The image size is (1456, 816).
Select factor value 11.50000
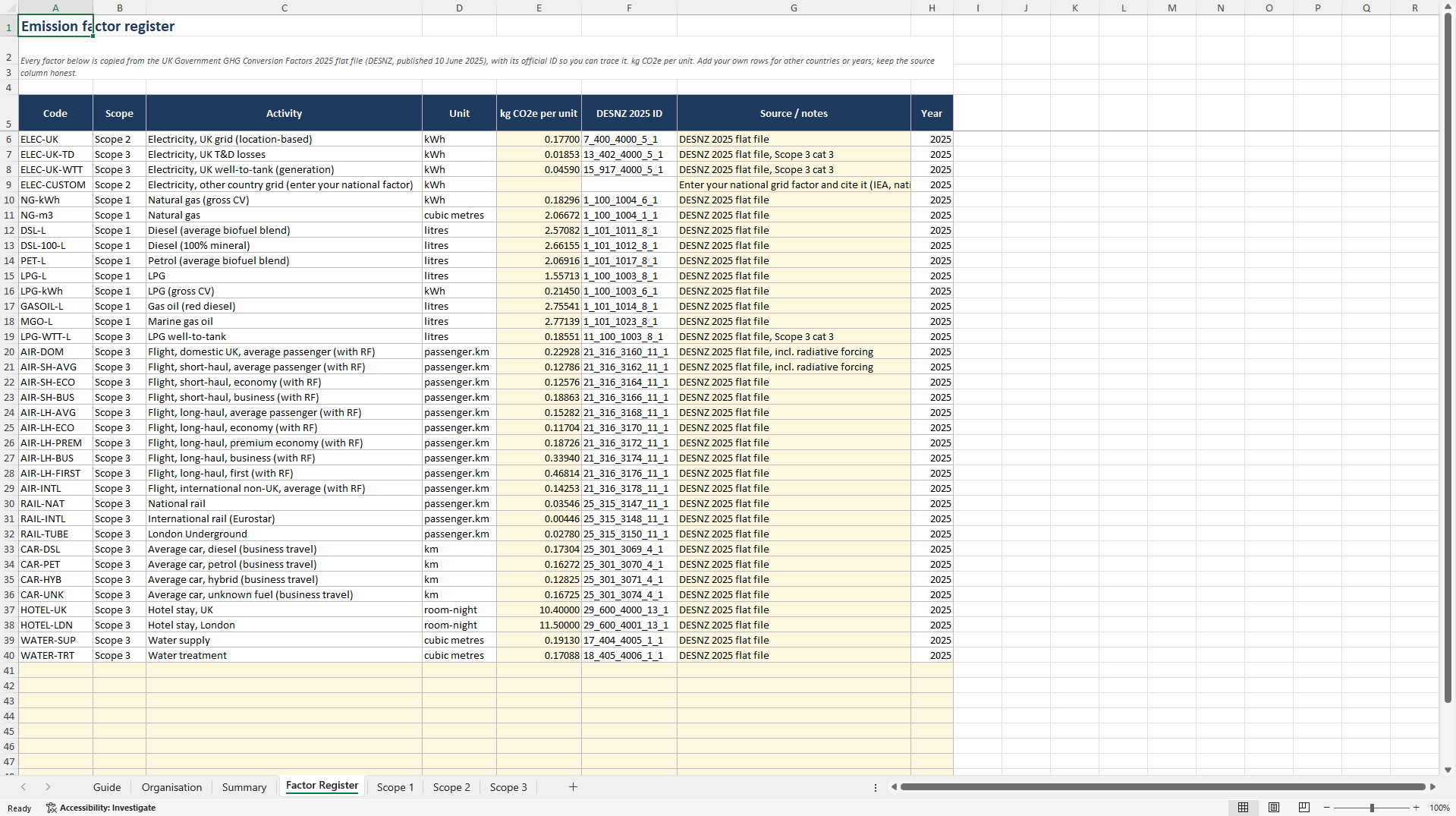pos(539,625)
